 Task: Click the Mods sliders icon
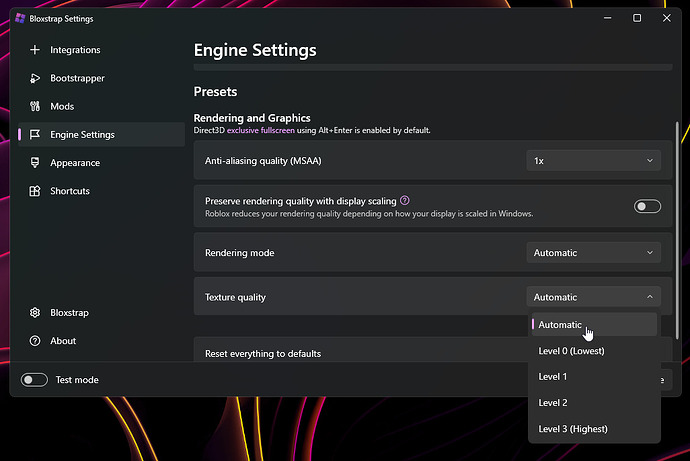[x=35, y=106]
